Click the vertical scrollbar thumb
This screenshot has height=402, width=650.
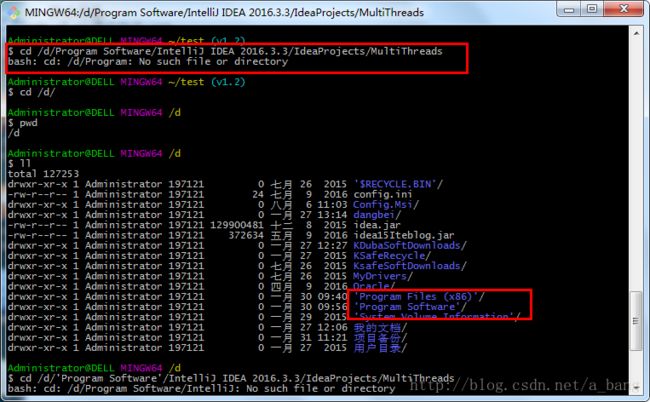(635, 321)
